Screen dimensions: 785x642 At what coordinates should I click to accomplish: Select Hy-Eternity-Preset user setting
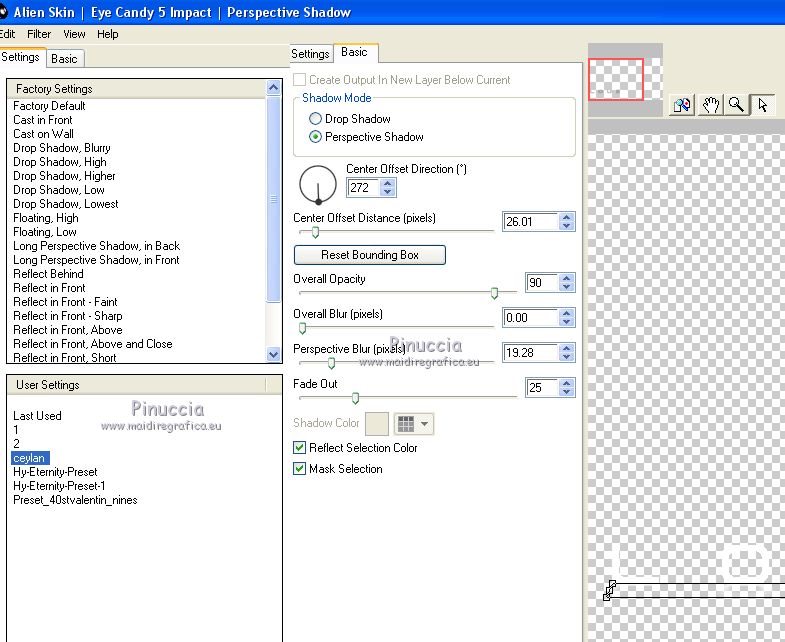coord(55,472)
